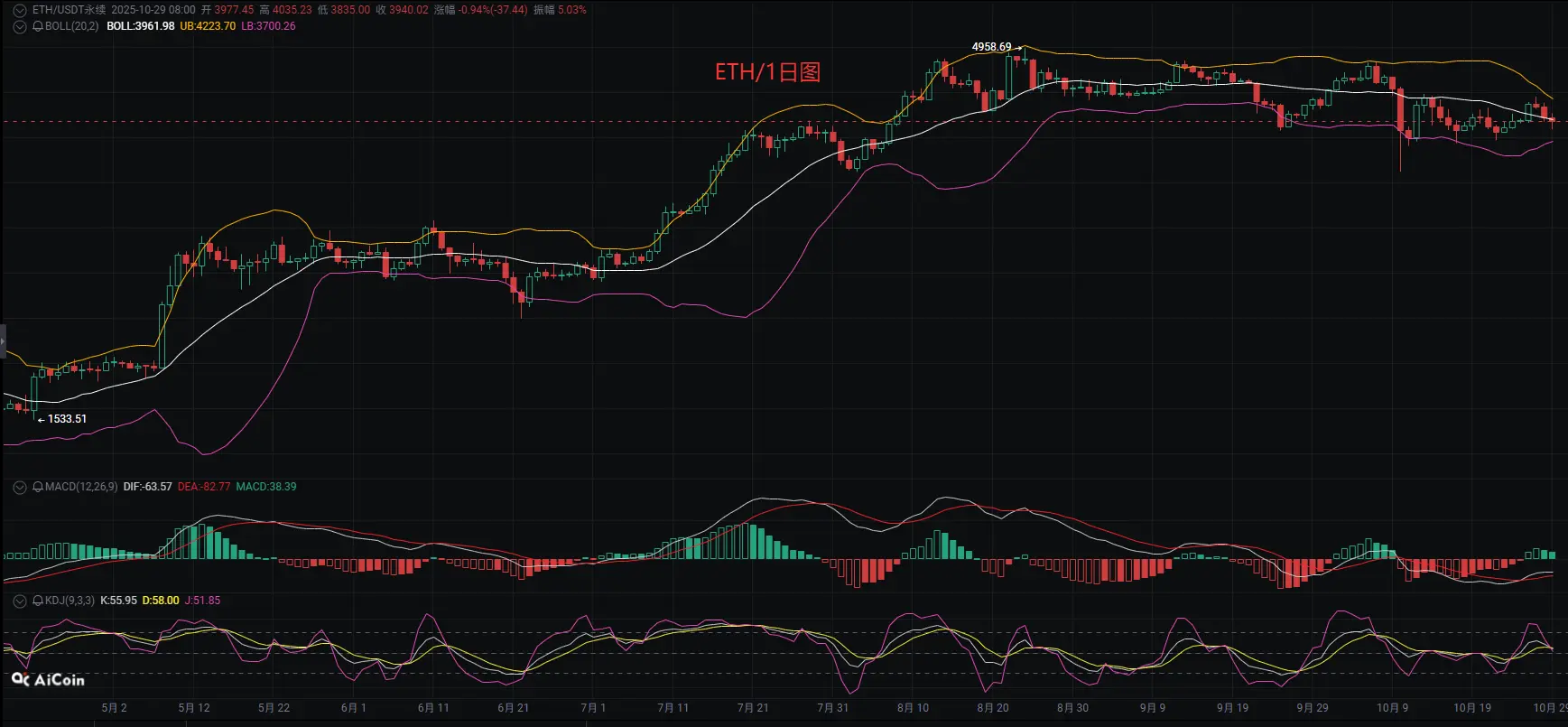This screenshot has height=727, width=1568.
Task: Click the 9月 9 date label
Action: pyautogui.click(x=1153, y=708)
